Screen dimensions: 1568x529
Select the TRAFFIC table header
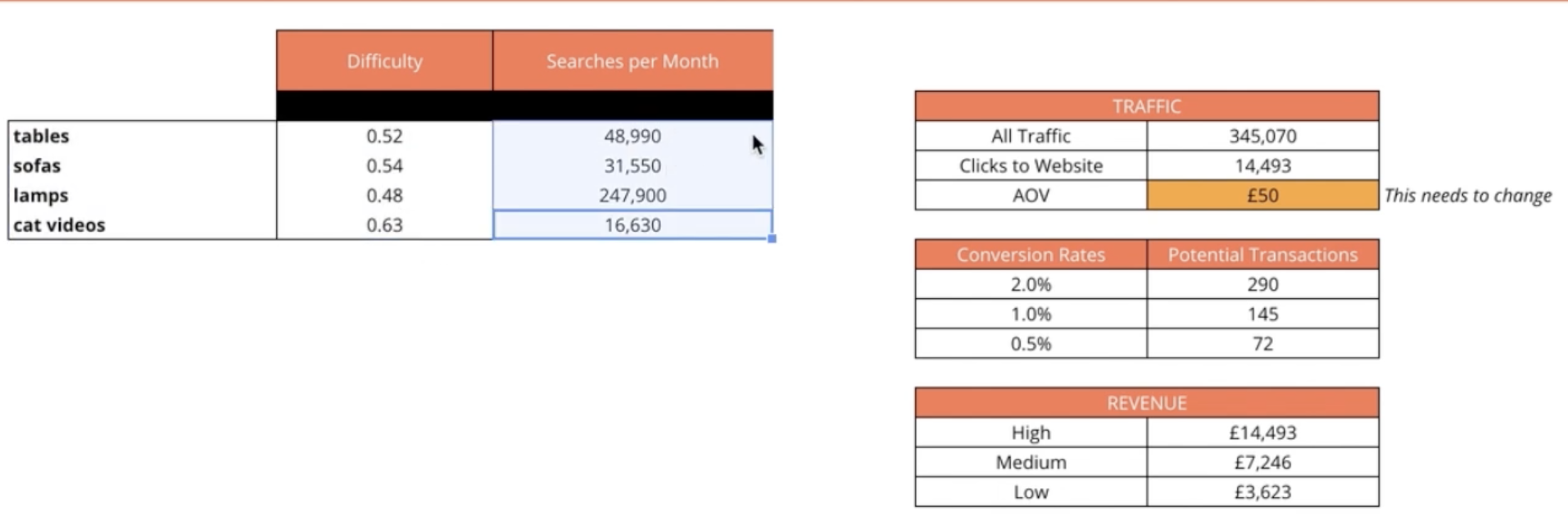coord(1146,106)
